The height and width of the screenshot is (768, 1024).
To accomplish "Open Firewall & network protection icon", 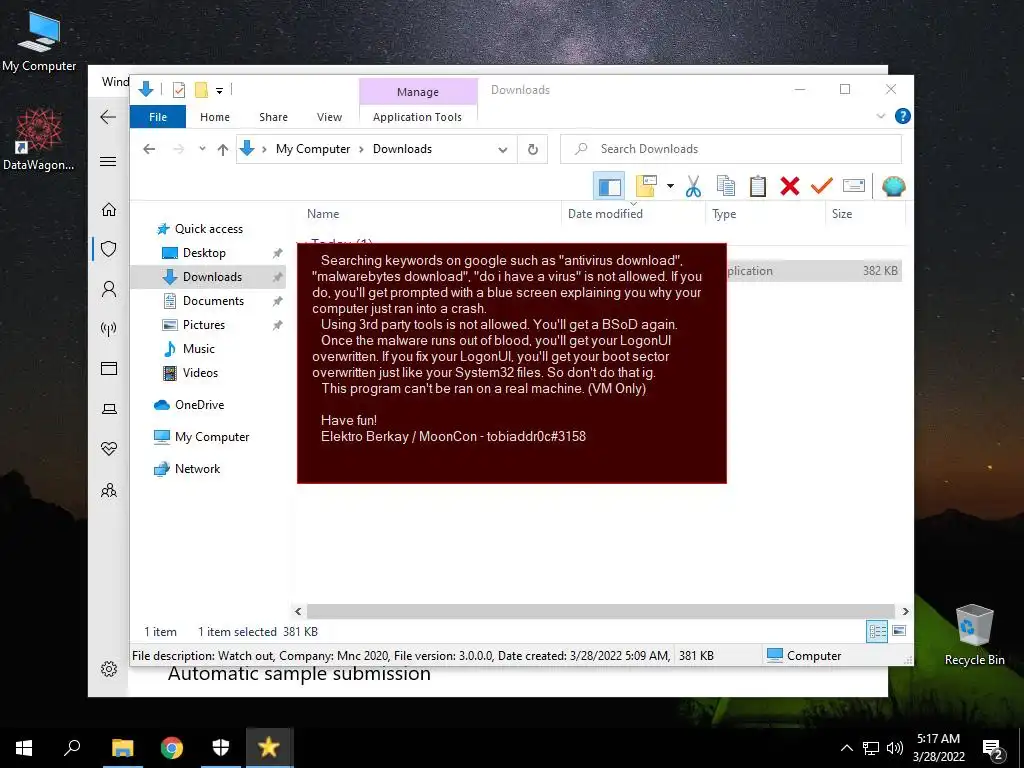I will point(108,328).
